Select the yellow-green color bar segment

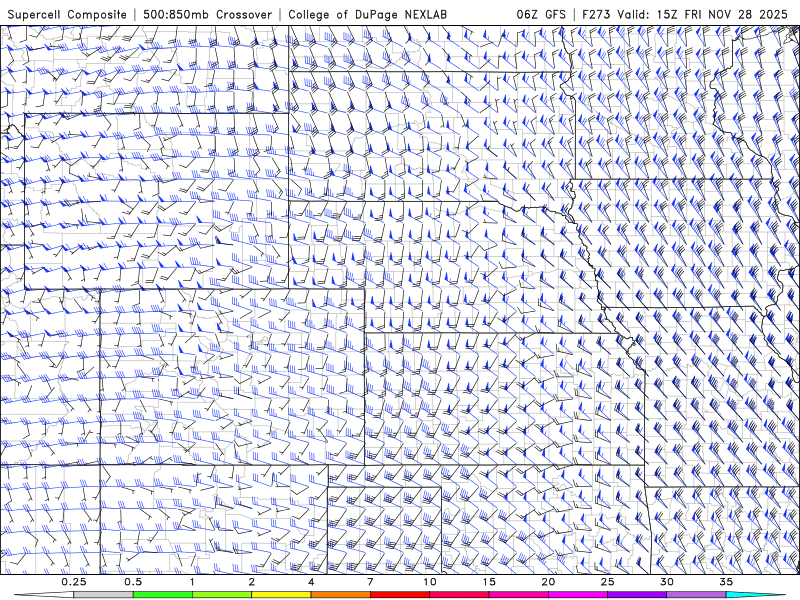[222, 595]
